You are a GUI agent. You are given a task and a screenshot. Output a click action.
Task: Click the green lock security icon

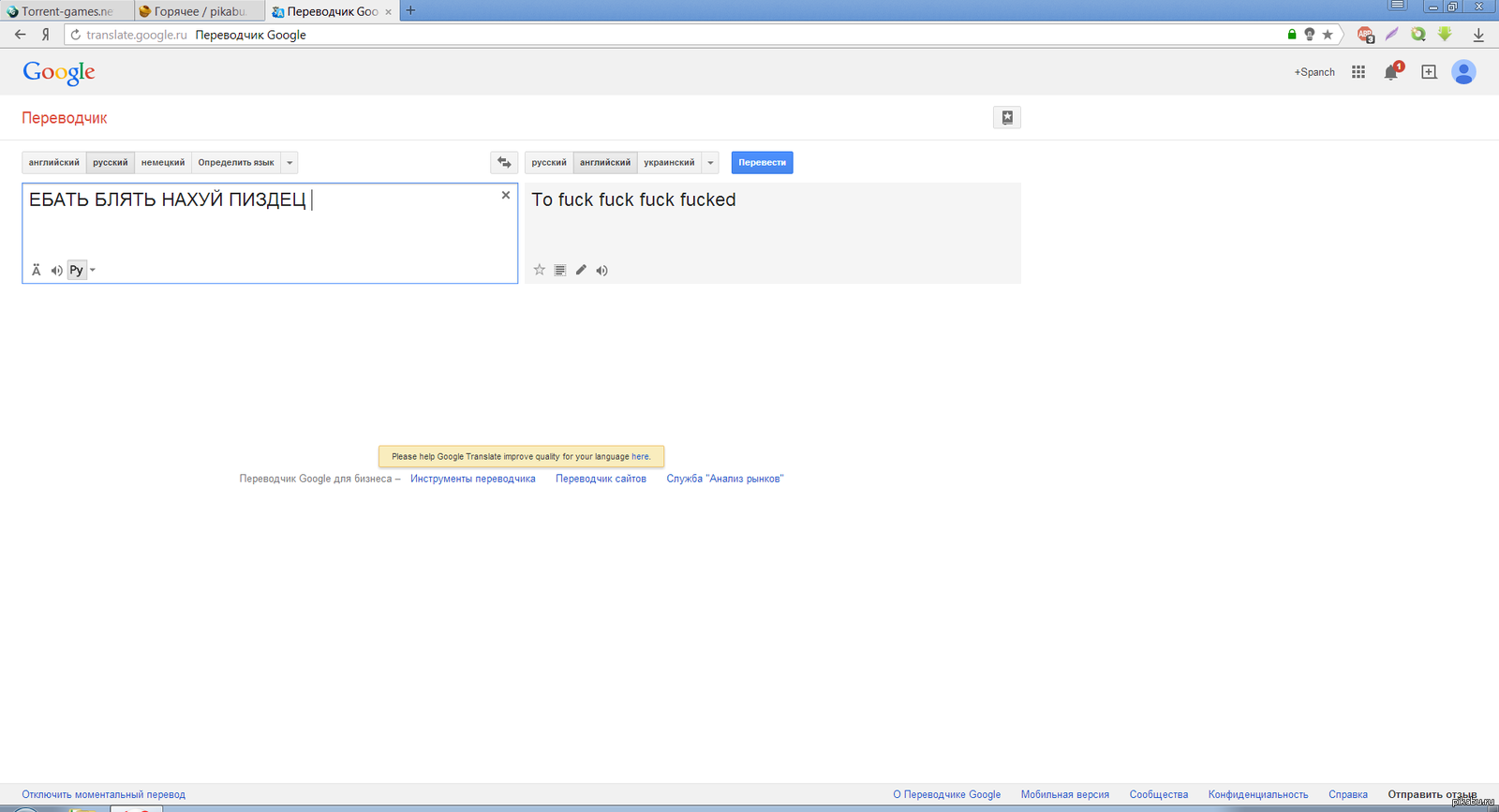tap(1292, 35)
